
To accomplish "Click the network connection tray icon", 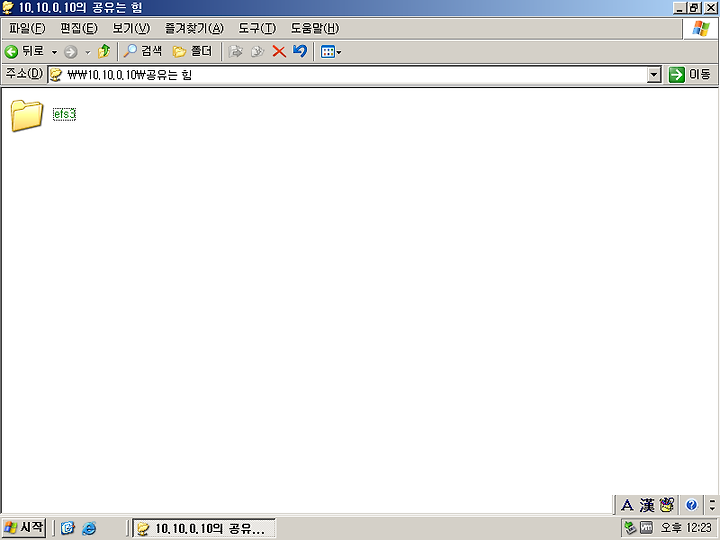I will click(630, 528).
